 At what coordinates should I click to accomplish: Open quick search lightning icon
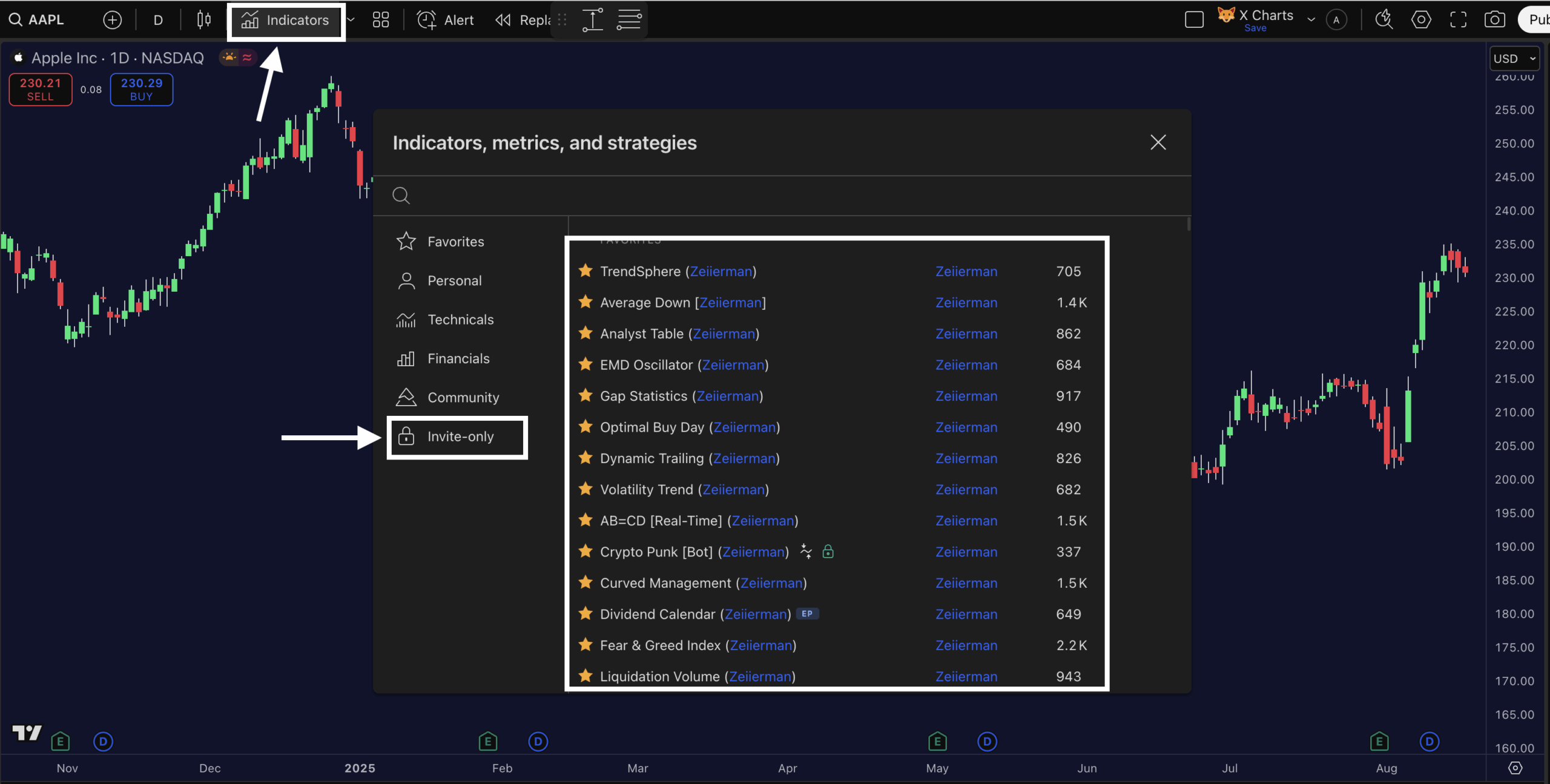(1383, 20)
